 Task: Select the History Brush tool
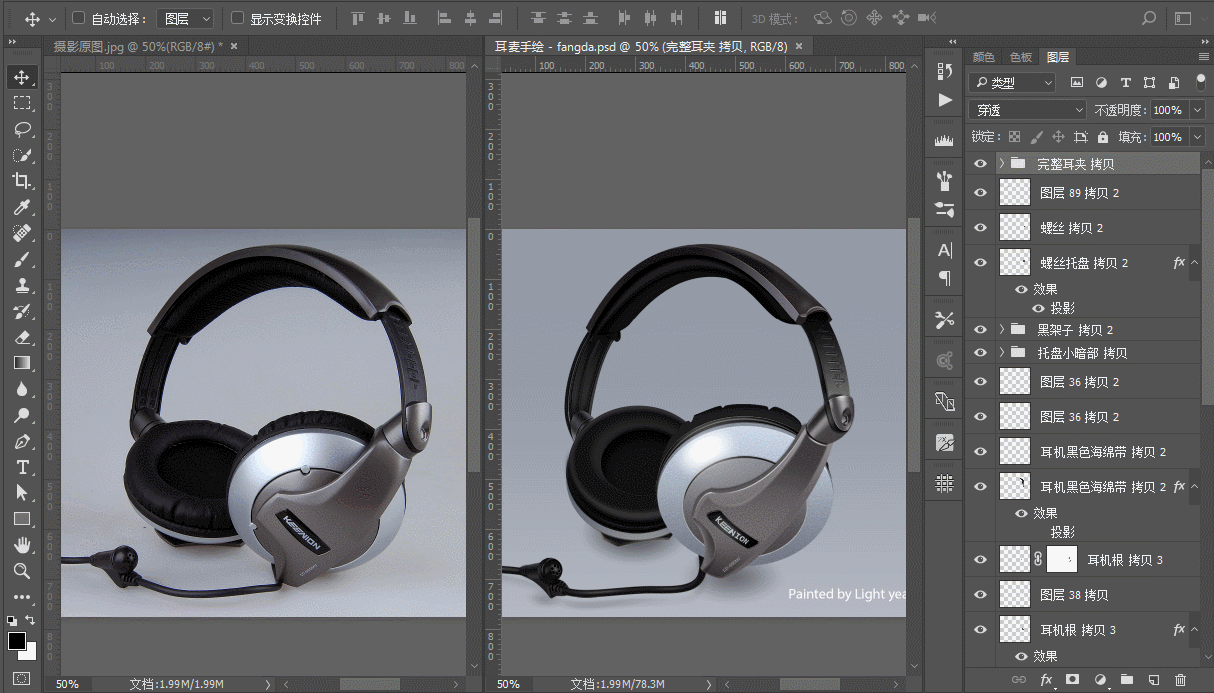tap(21, 311)
